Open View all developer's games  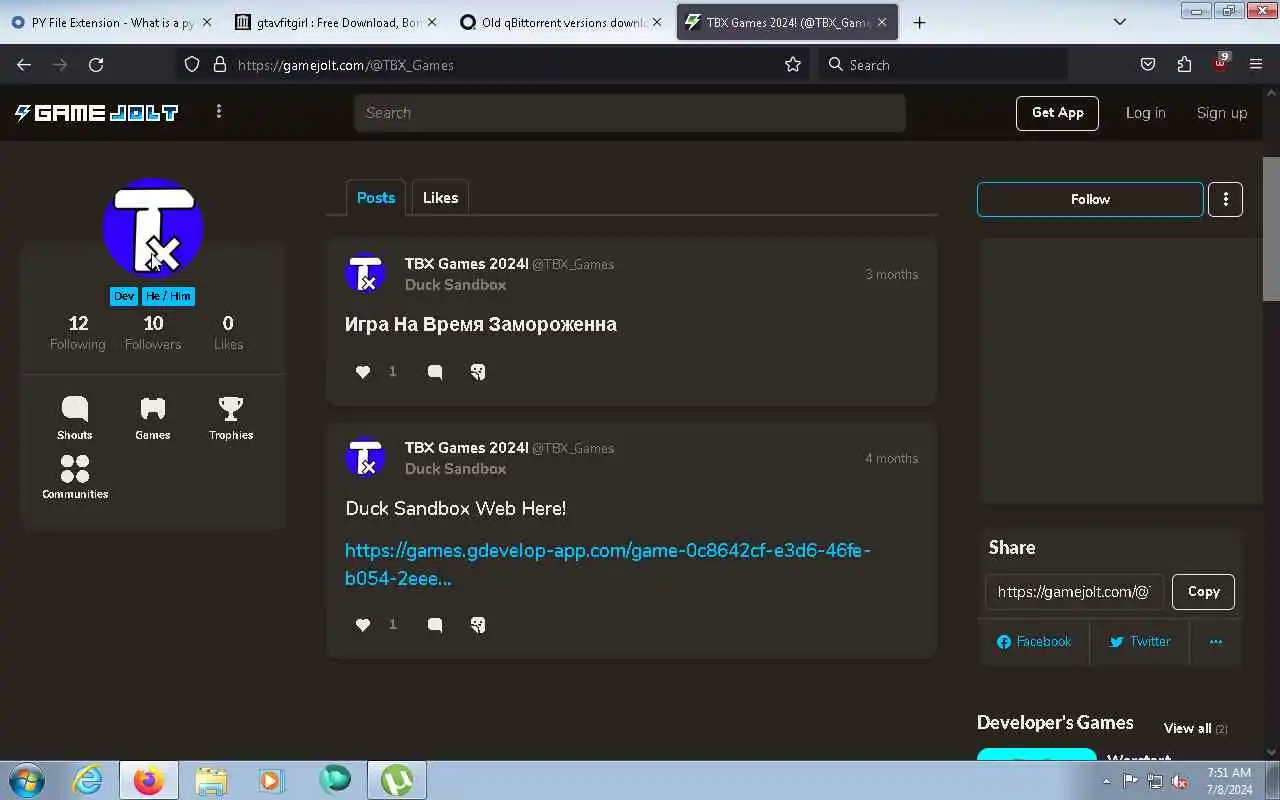coord(1195,728)
